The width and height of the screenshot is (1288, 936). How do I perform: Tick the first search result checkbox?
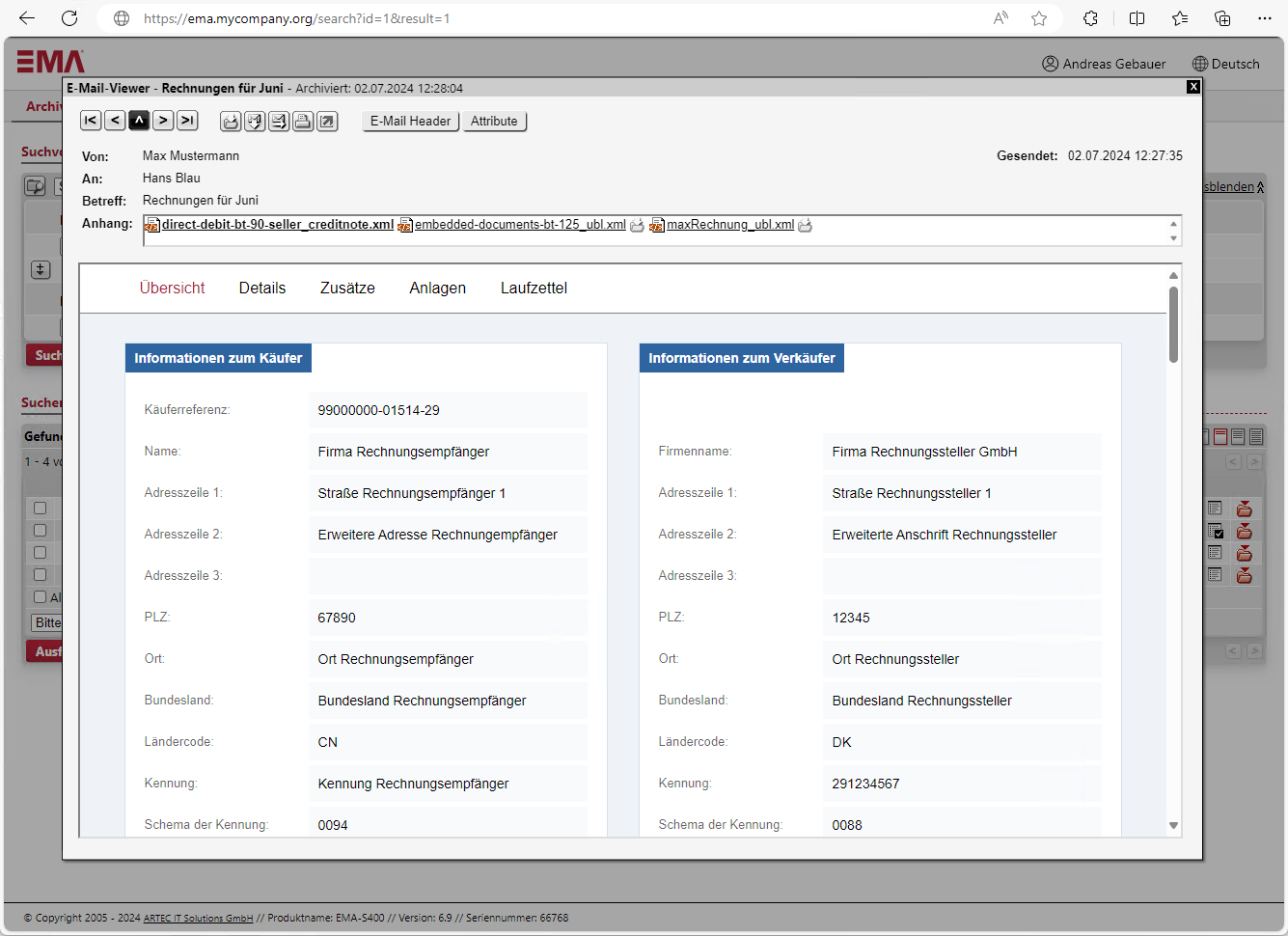pyautogui.click(x=40, y=509)
